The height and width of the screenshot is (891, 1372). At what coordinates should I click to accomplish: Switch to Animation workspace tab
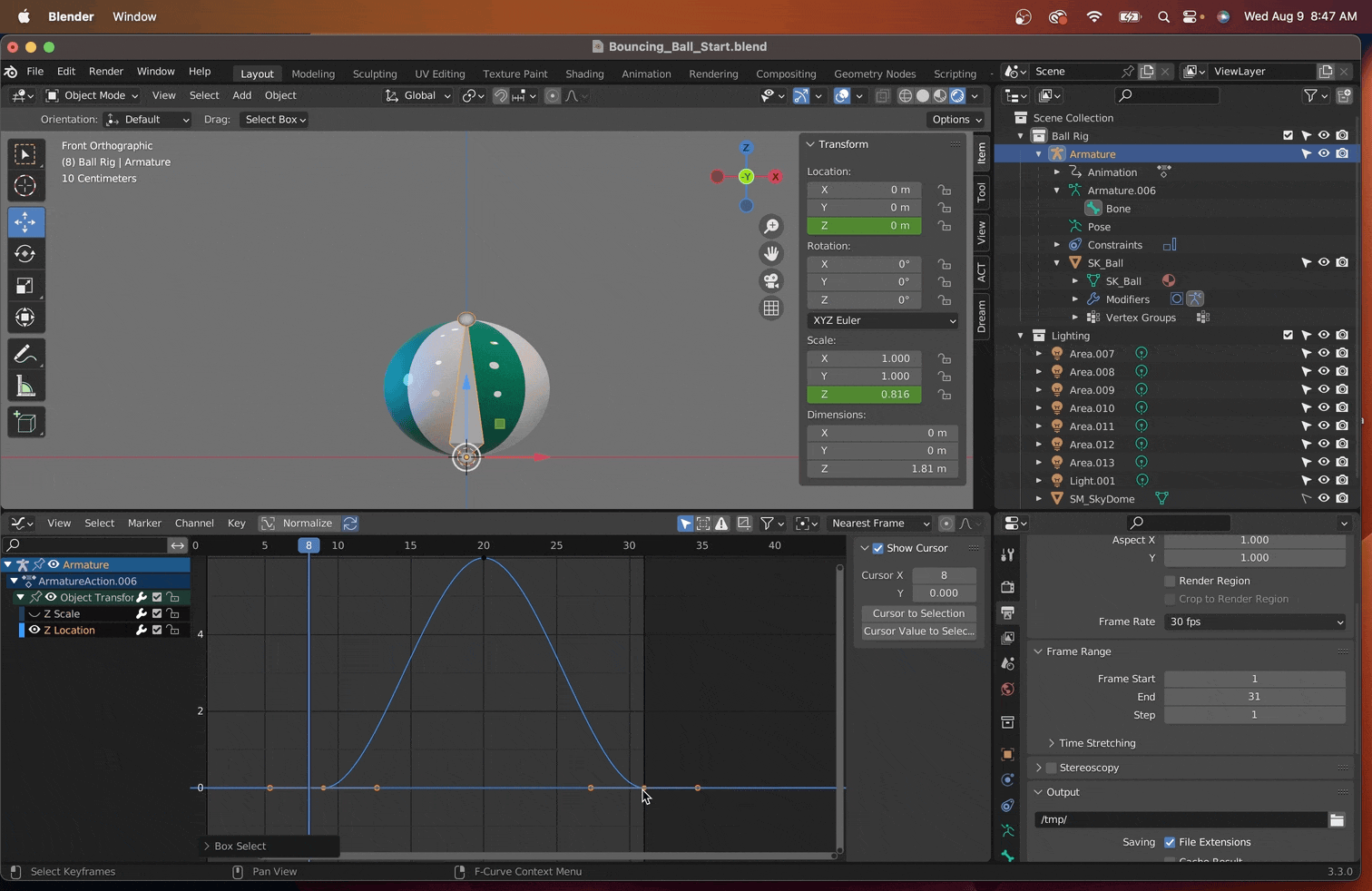(646, 73)
